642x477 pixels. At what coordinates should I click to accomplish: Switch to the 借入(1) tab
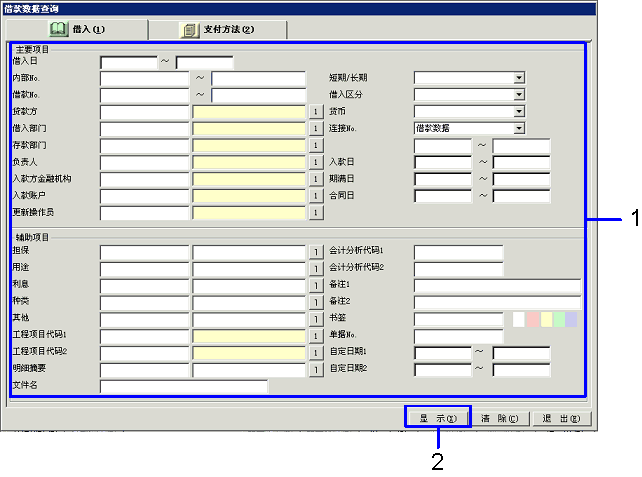click(77, 29)
